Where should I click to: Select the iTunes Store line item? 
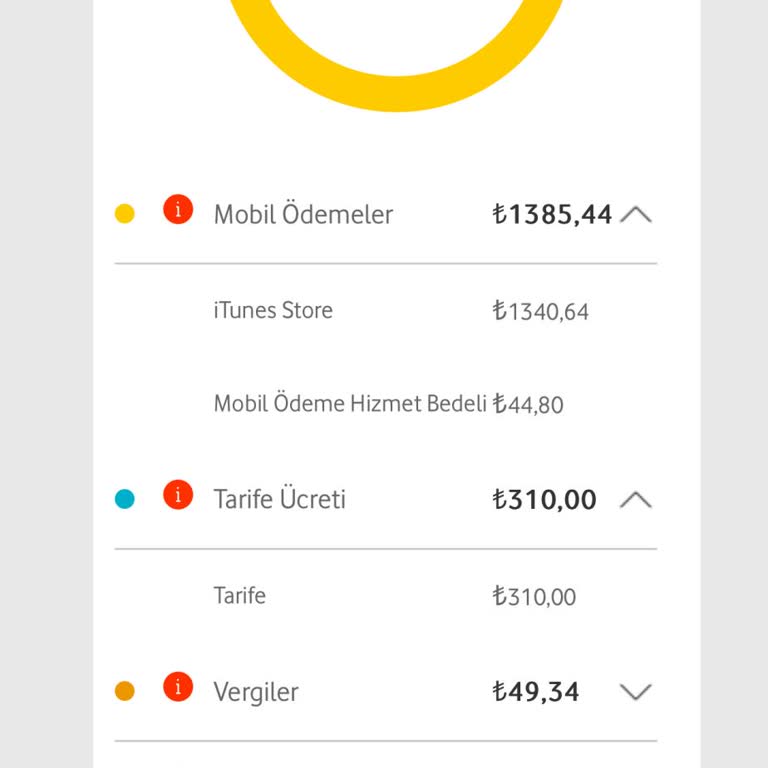(273, 311)
